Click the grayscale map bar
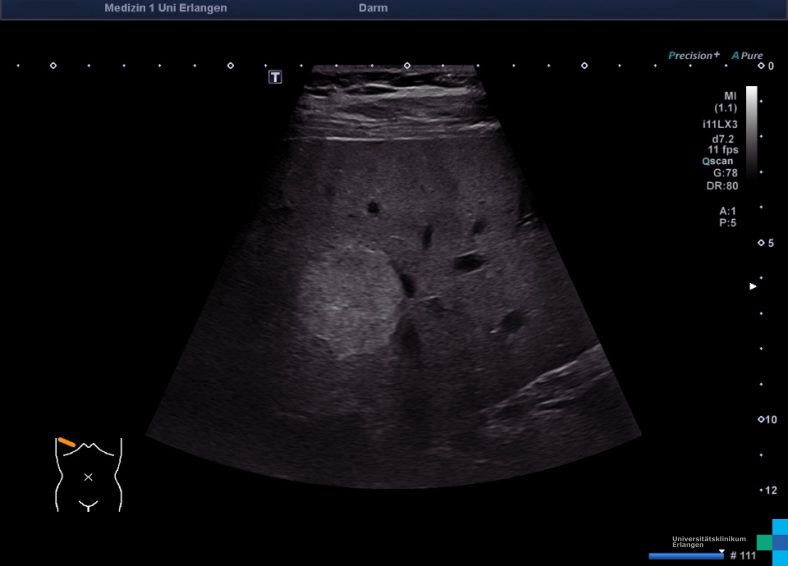Viewport: 788px width, 566px height. point(751,130)
